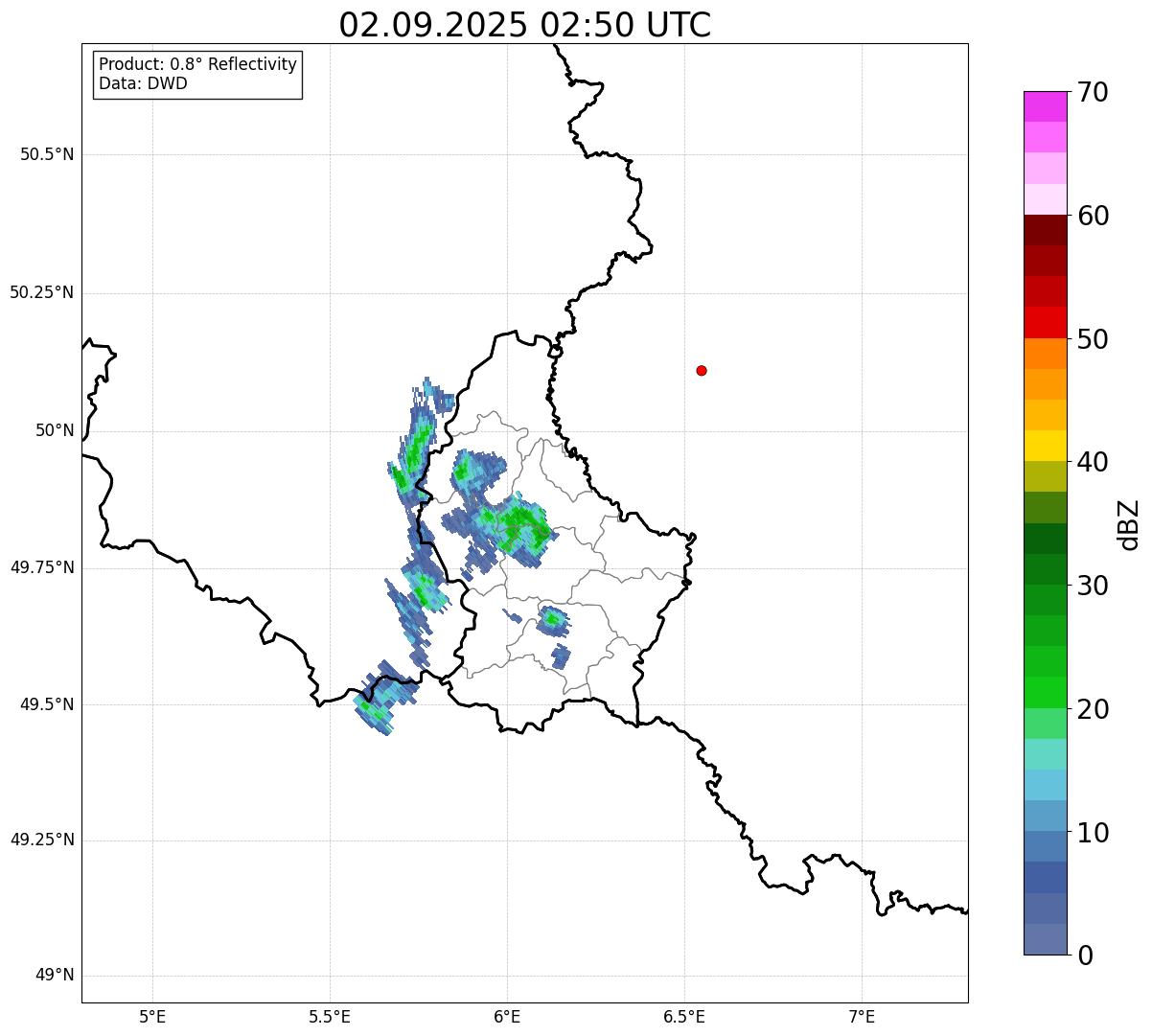The width and height of the screenshot is (1152, 1036).
Task: Click the small echo cell near 49.65°N 6.1°E
Action: [x=552, y=620]
